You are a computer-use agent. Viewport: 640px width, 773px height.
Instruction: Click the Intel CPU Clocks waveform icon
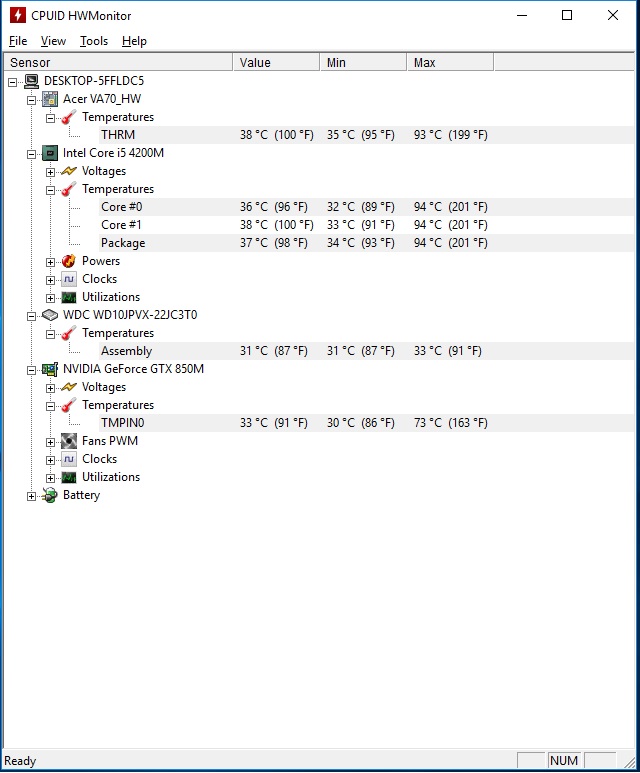tap(69, 280)
